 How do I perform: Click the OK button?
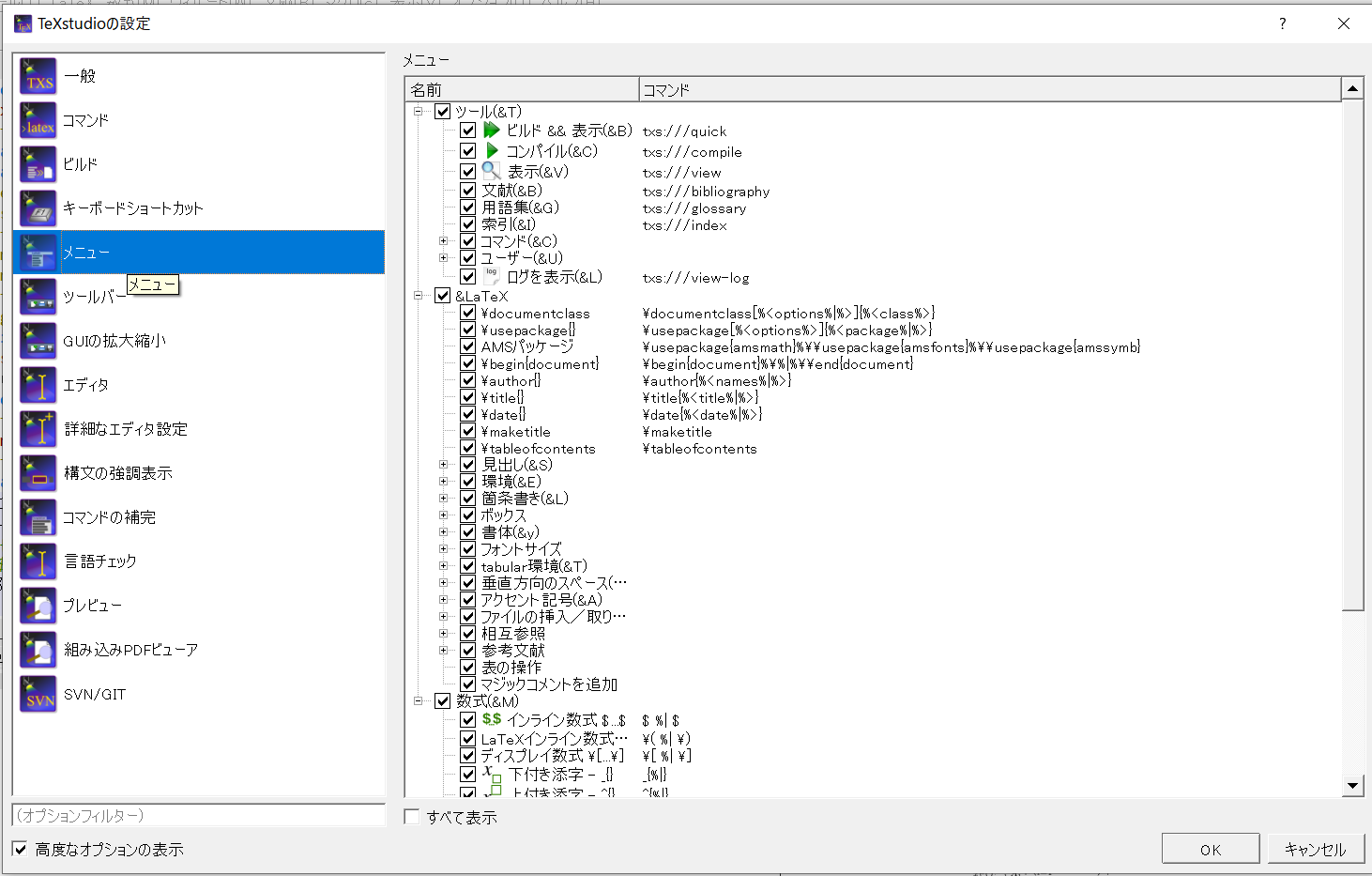[x=1211, y=849]
